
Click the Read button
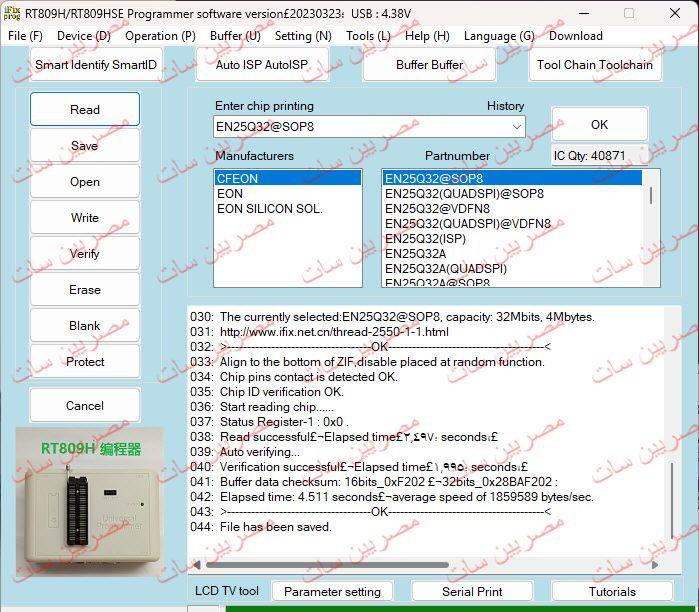[85, 110]
